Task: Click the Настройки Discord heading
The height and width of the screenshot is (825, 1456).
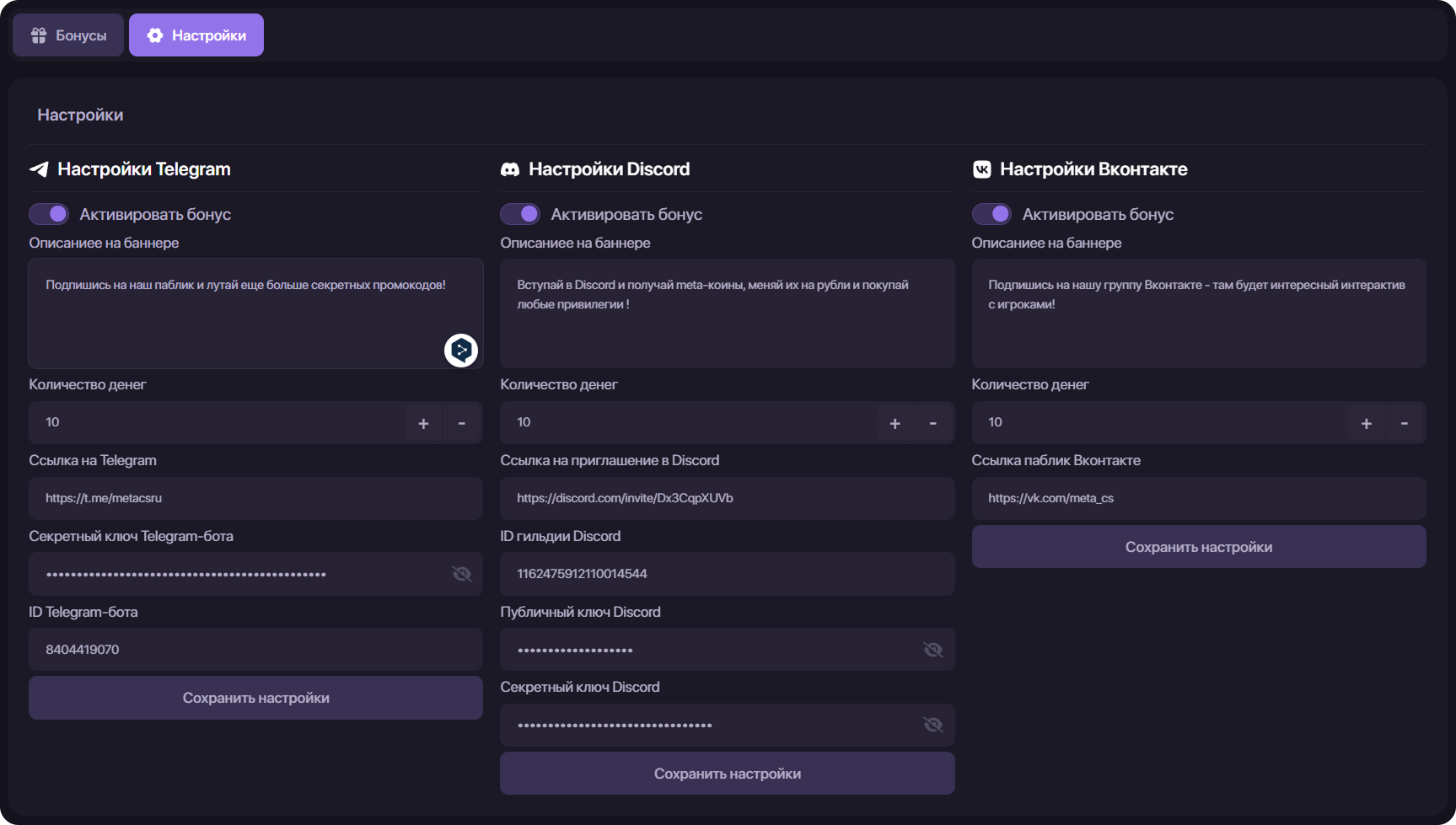Action: click(609, 169)
